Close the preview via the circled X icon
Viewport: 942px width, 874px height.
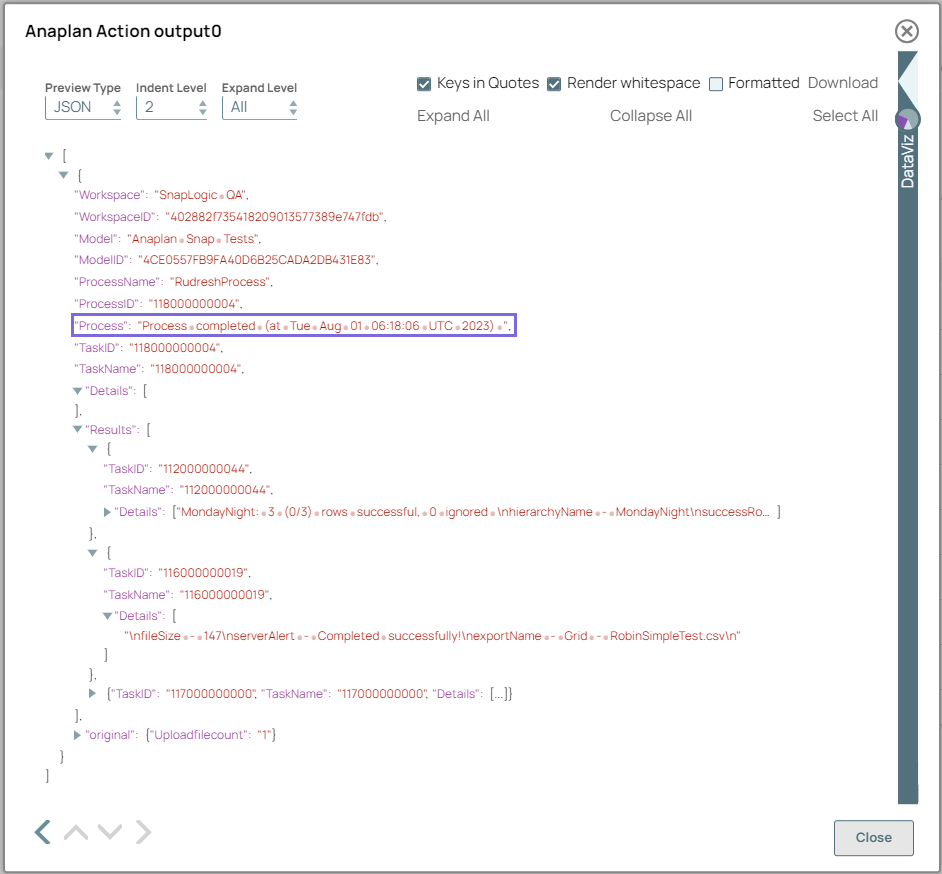click(906, 31)
